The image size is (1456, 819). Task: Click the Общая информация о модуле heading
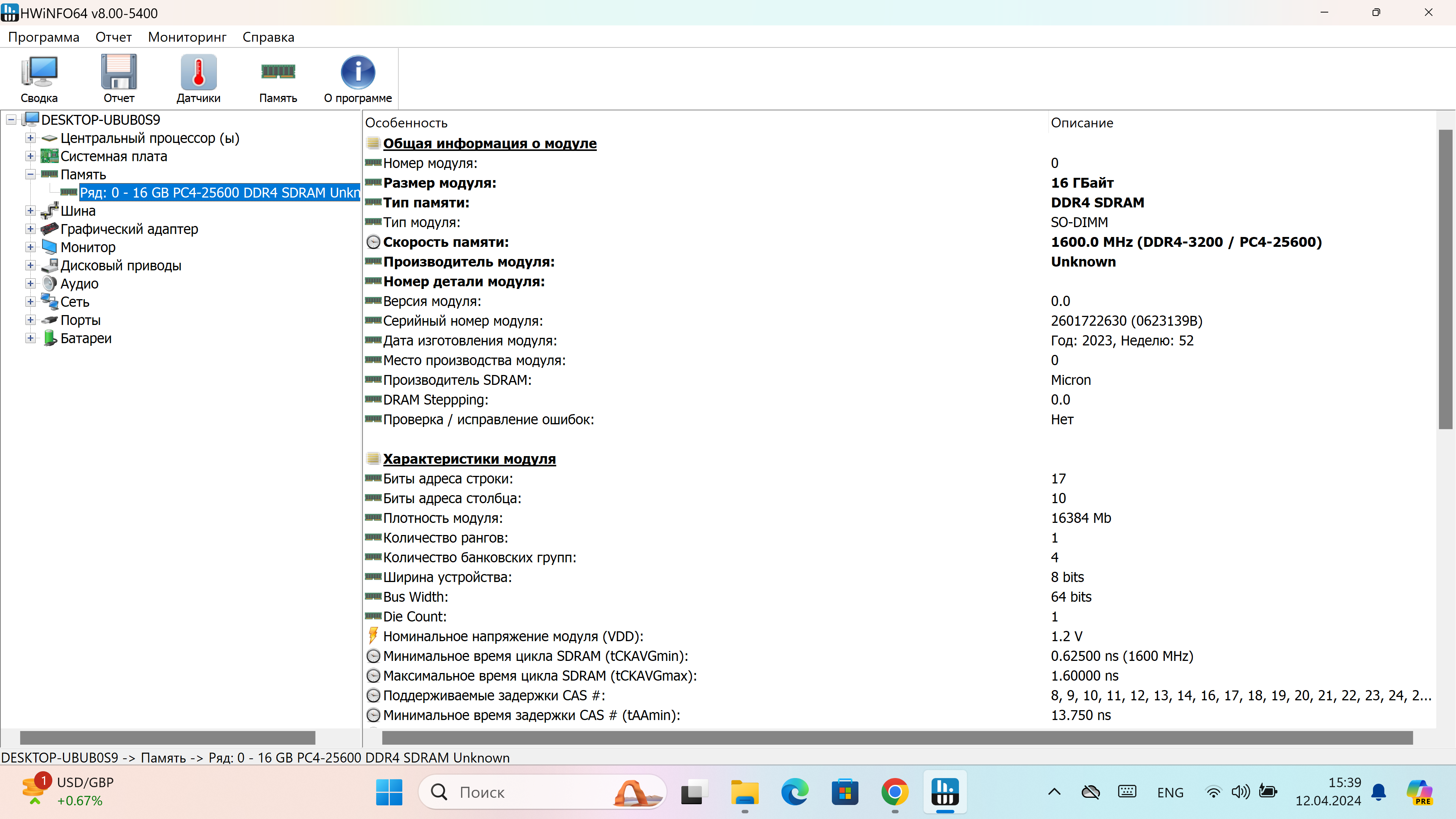[490, 144]
